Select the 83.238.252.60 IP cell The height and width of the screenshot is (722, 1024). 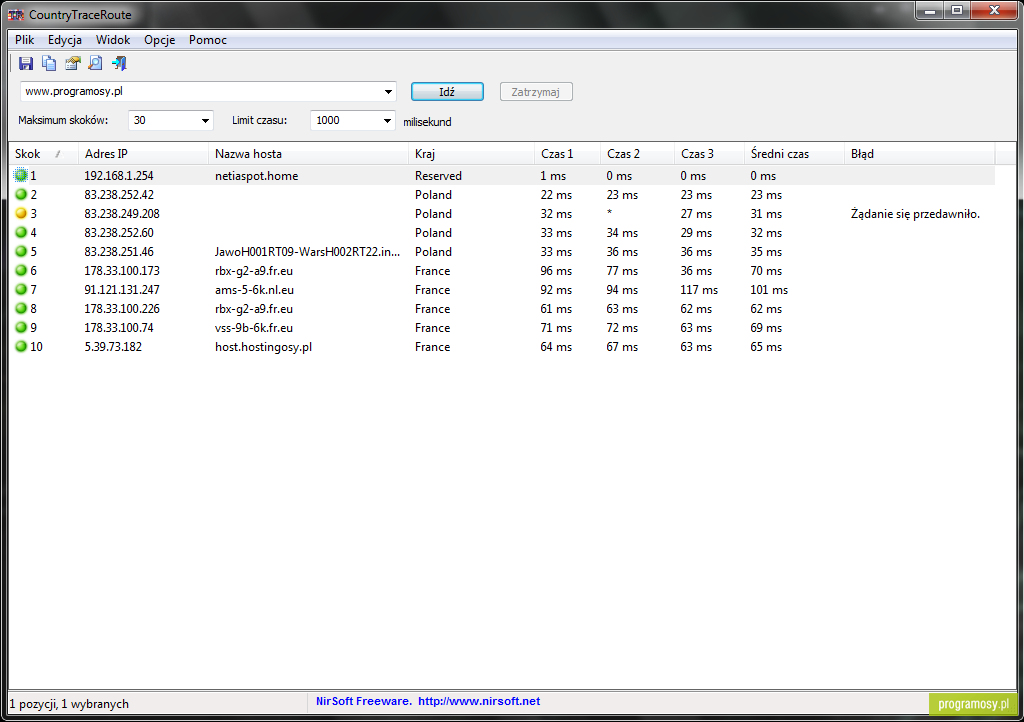[x=119, y=232]
